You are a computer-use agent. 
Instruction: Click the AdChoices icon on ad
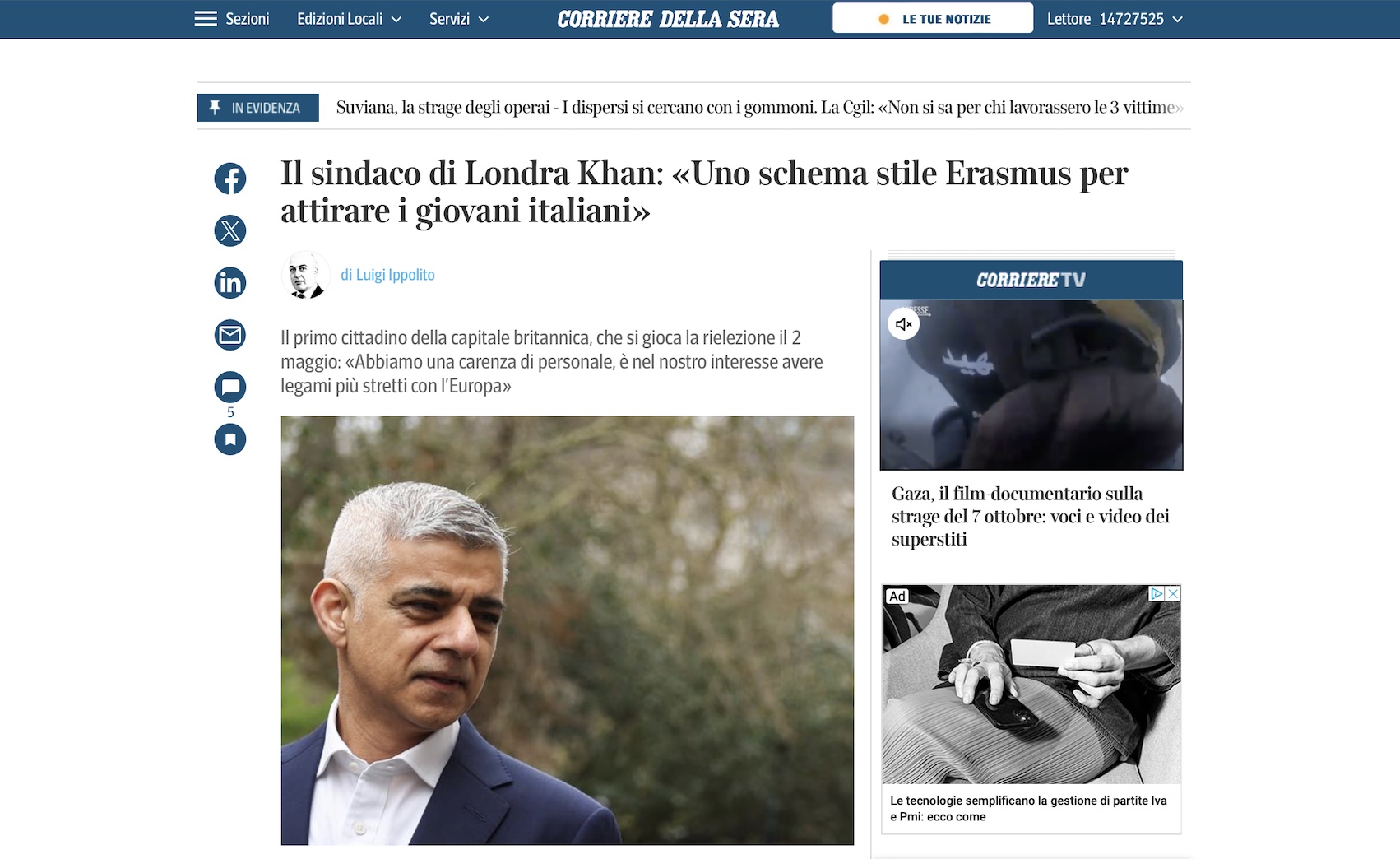tap(1157, 593)
